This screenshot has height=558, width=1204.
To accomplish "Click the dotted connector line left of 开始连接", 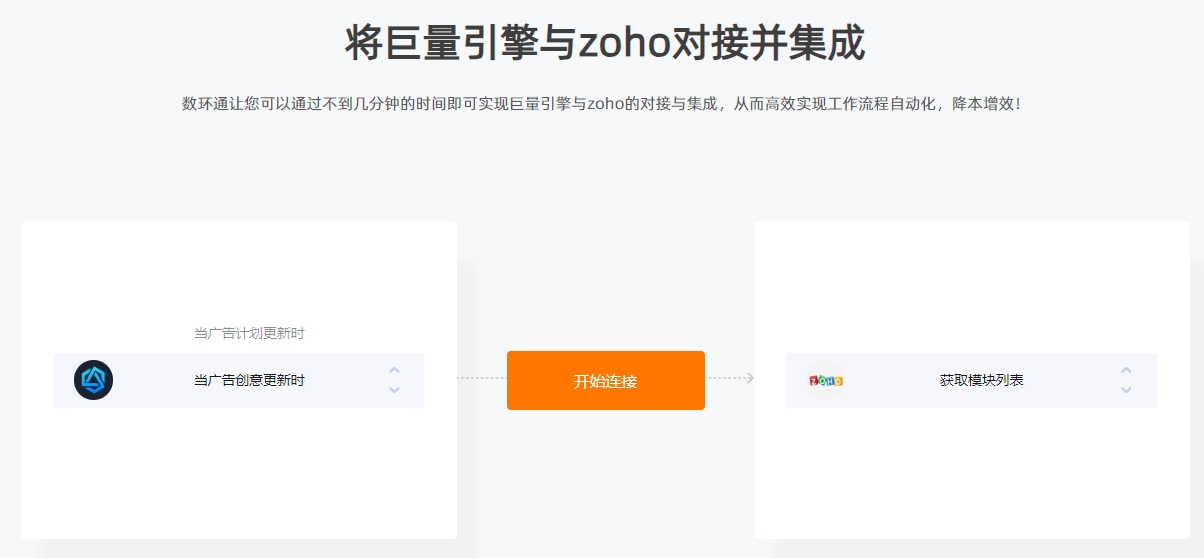I will click(481, 378).
